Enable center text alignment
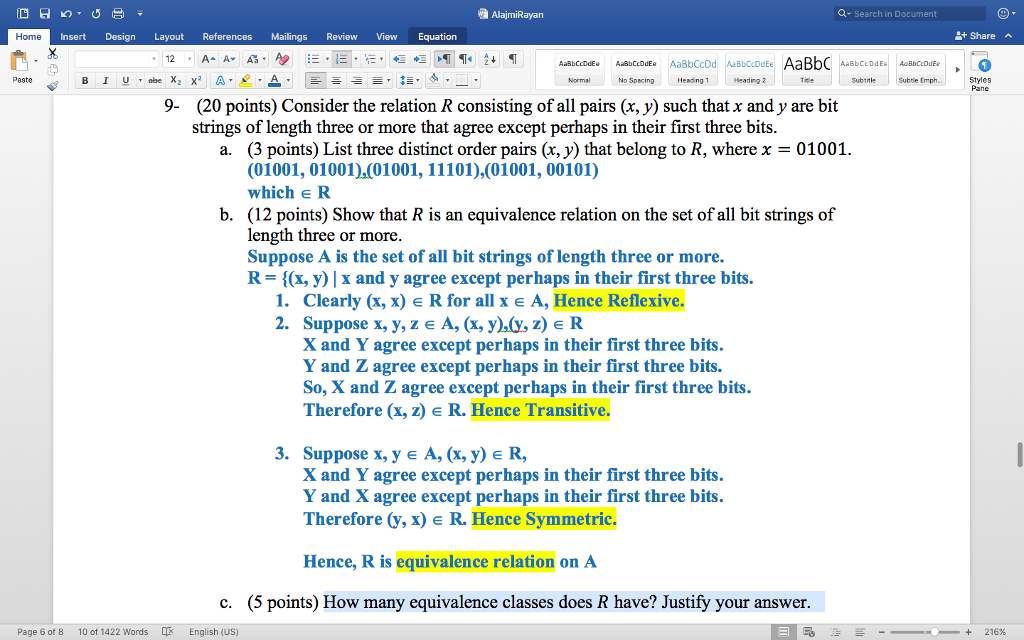 (337, 80)
